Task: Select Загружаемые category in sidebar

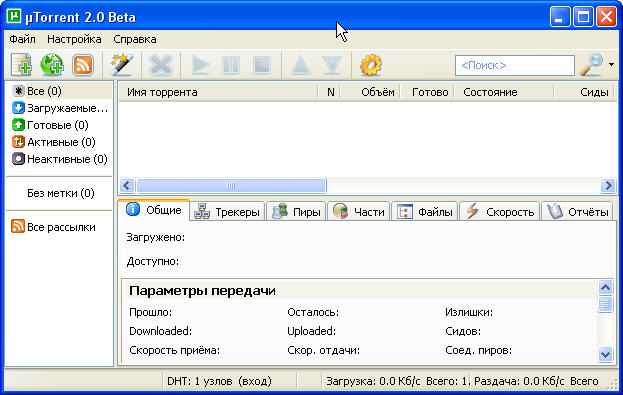Action: point(60,108)
